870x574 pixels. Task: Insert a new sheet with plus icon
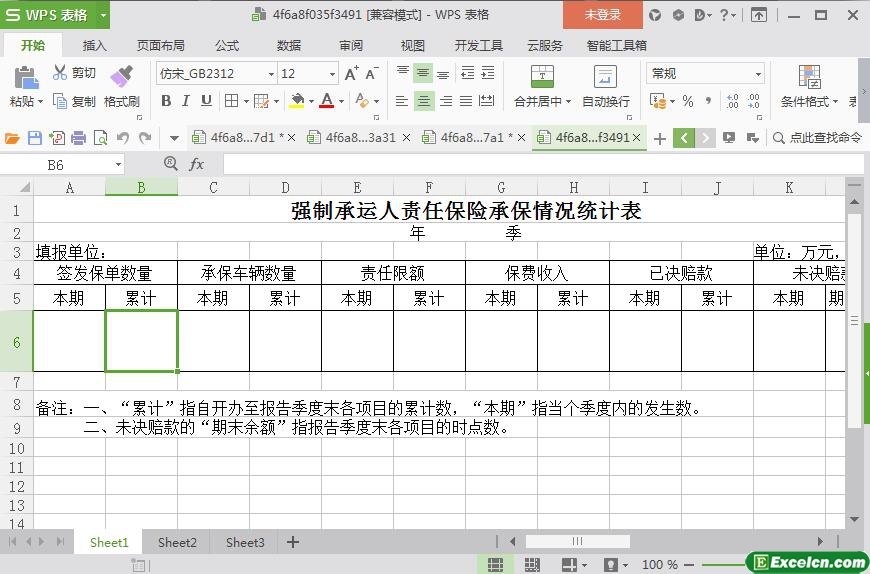pos(293,542)
